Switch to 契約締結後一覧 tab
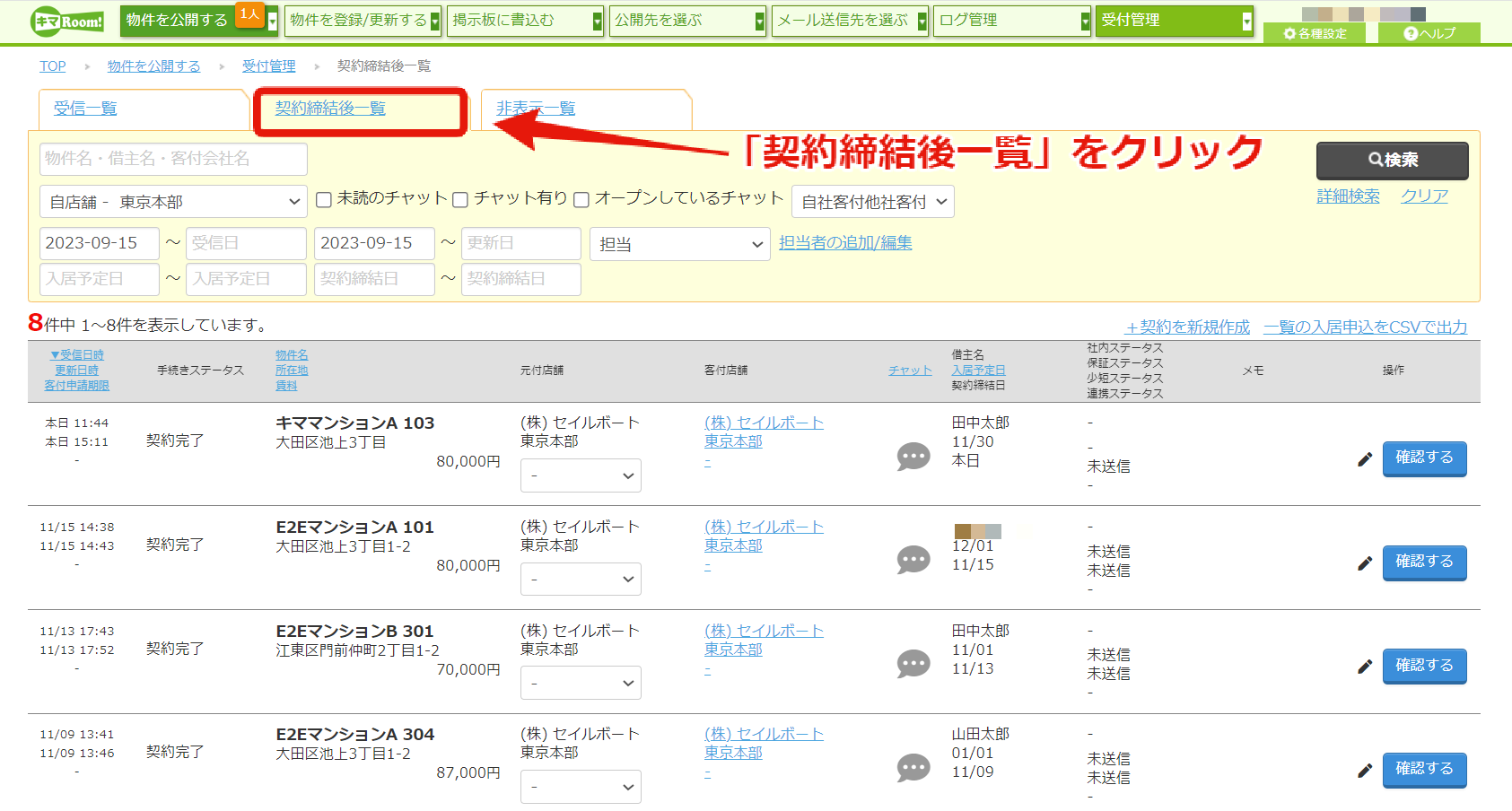This screenshot has height=811, width=1512. click(330, 109)
